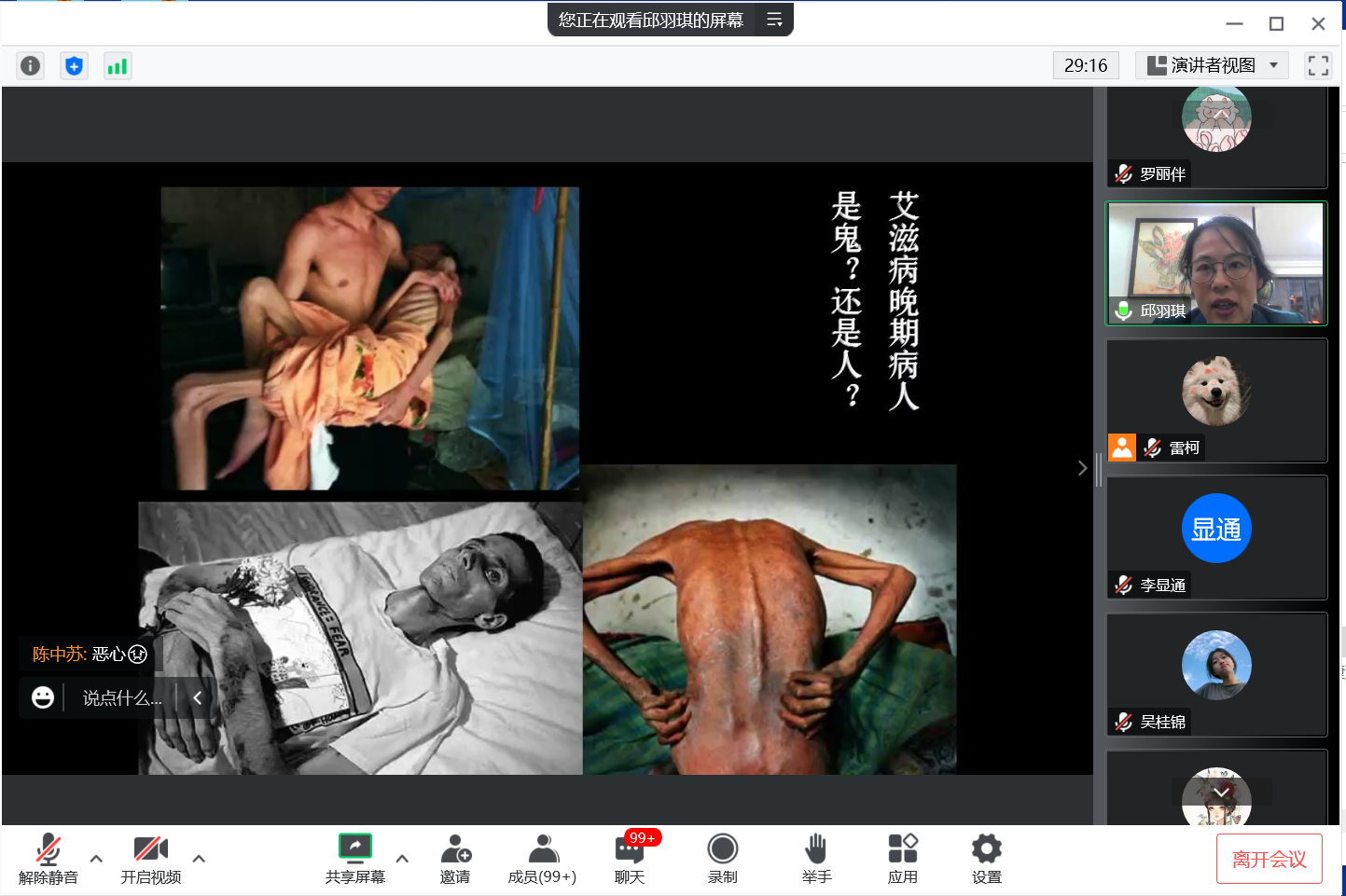The height and width of the screenshot is (896, 1346).
Task: Unmute microphone with 解除静音 button
Action: click(49, 859)
